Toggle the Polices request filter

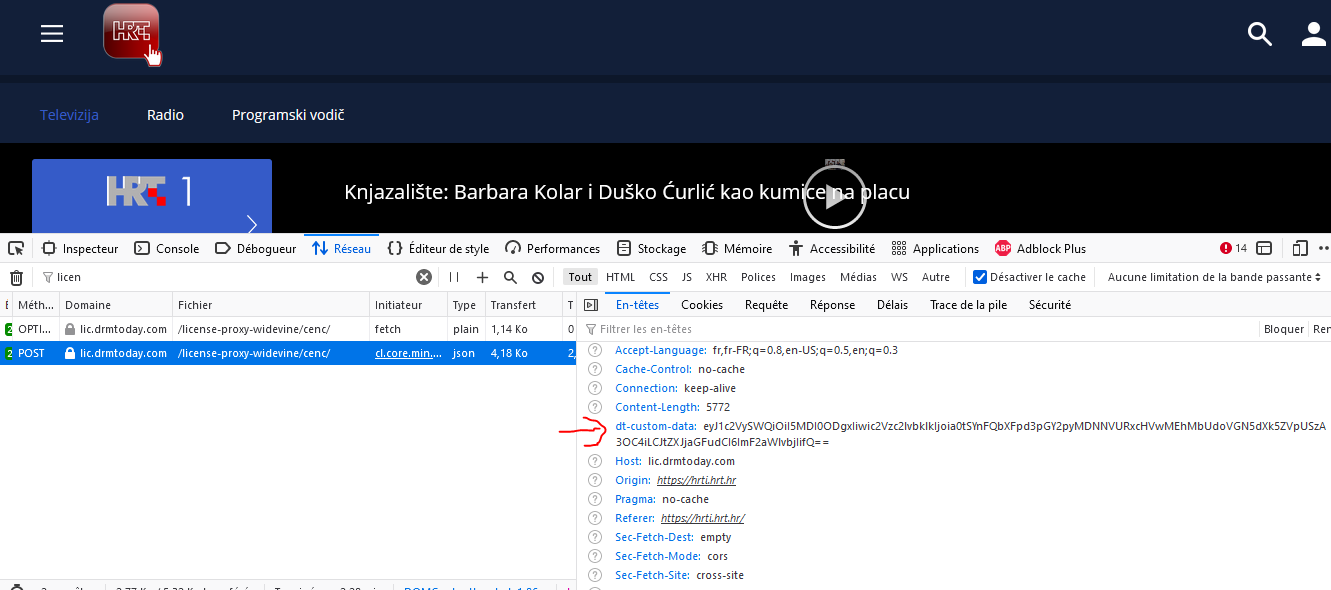click(758, 277)
